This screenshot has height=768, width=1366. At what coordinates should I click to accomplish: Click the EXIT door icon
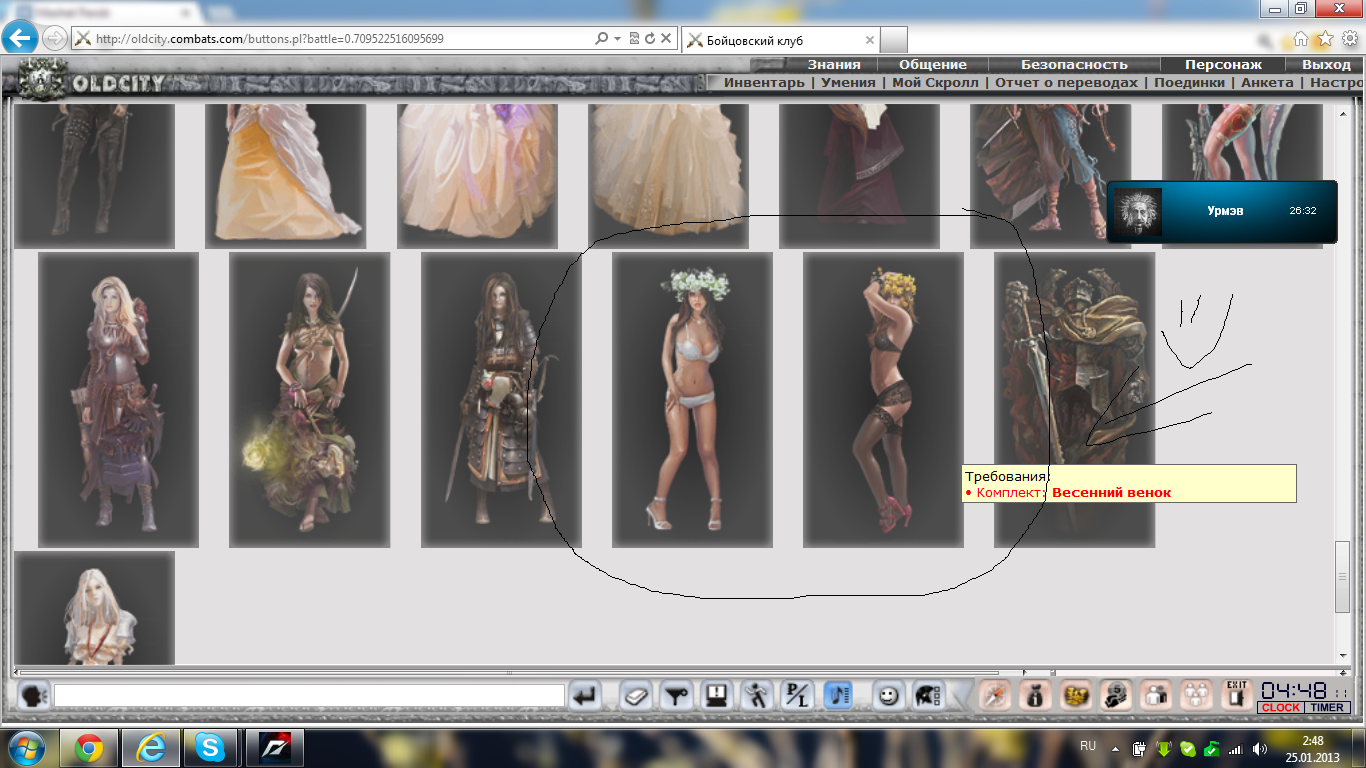point(1238,695)
